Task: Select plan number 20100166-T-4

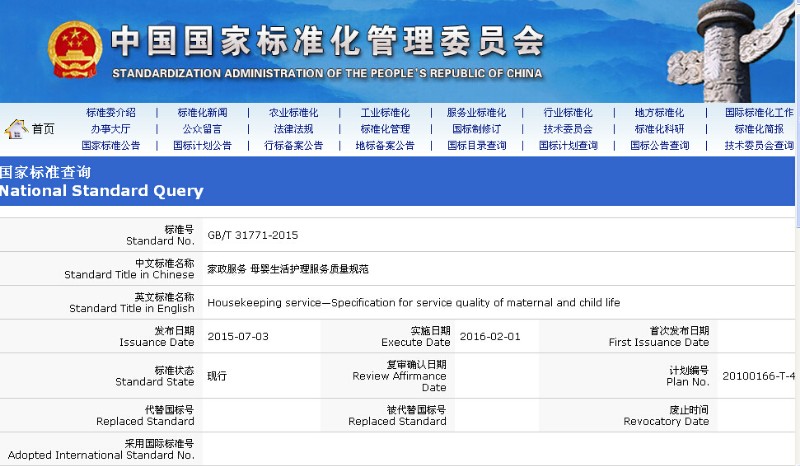Action: click(x=759, y=376)
